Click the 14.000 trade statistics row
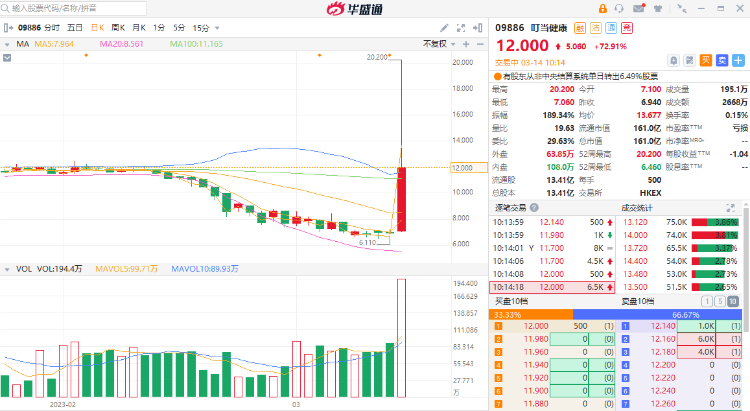Viewport: 750px width, 411px height. (680, 235)
